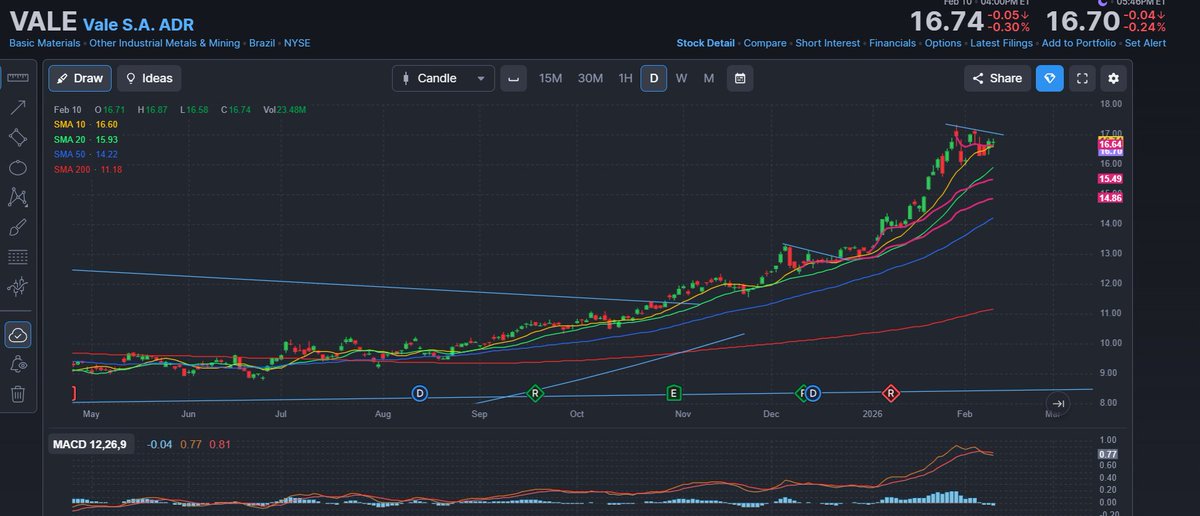Open Basic Materials sector link
The height and width of the screenshot is (516, 1200).
44,43
